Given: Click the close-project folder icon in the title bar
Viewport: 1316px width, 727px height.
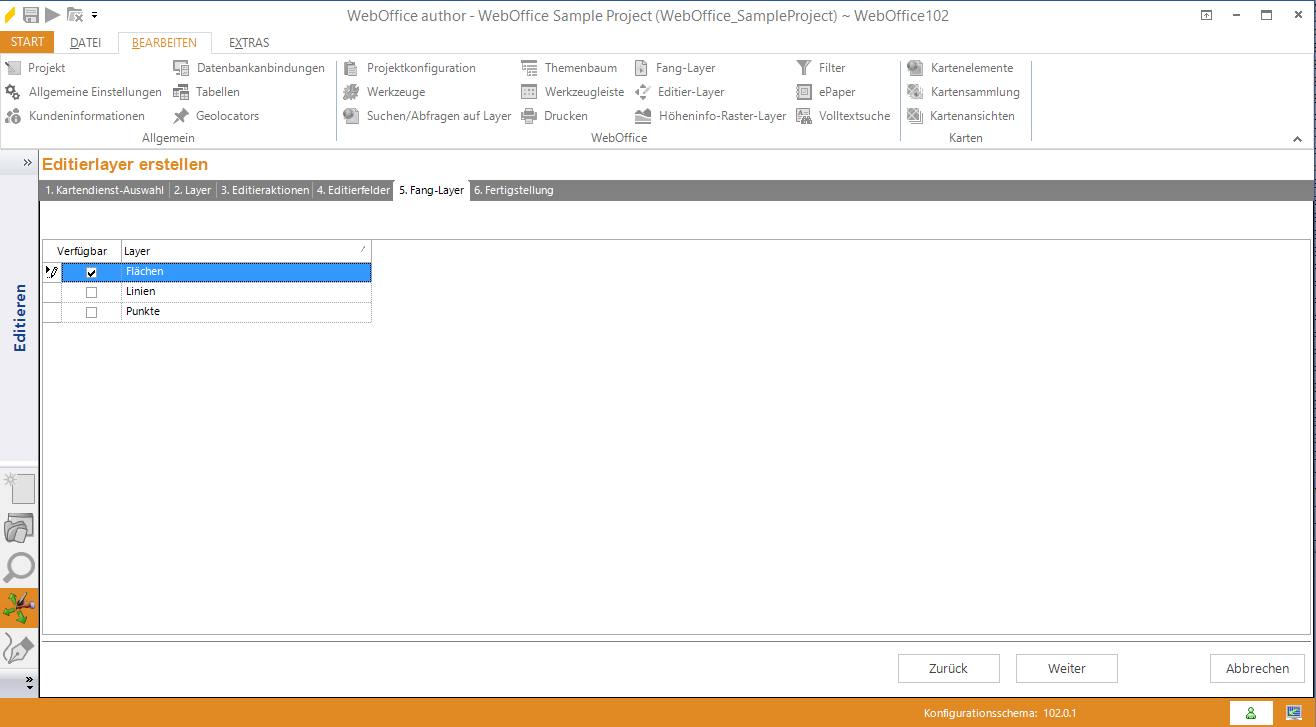Looking at the screenshot, I should coord(75,15).
